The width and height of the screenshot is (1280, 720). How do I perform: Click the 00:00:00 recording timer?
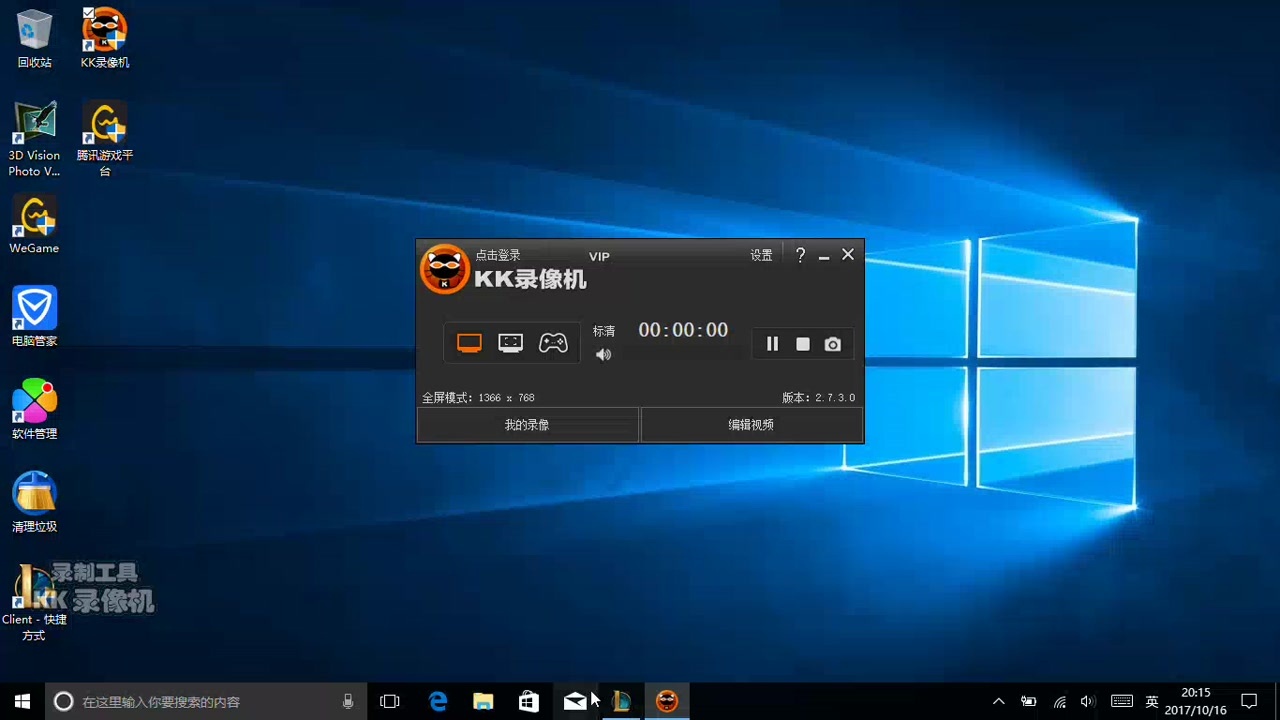683,330
